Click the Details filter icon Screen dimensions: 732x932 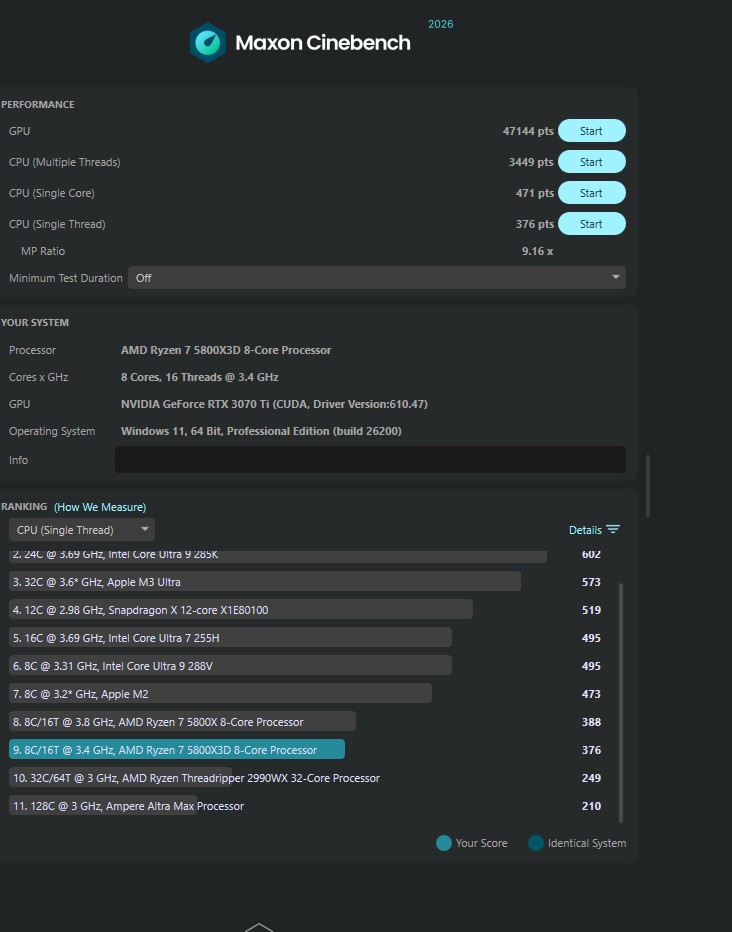[613, 529]
